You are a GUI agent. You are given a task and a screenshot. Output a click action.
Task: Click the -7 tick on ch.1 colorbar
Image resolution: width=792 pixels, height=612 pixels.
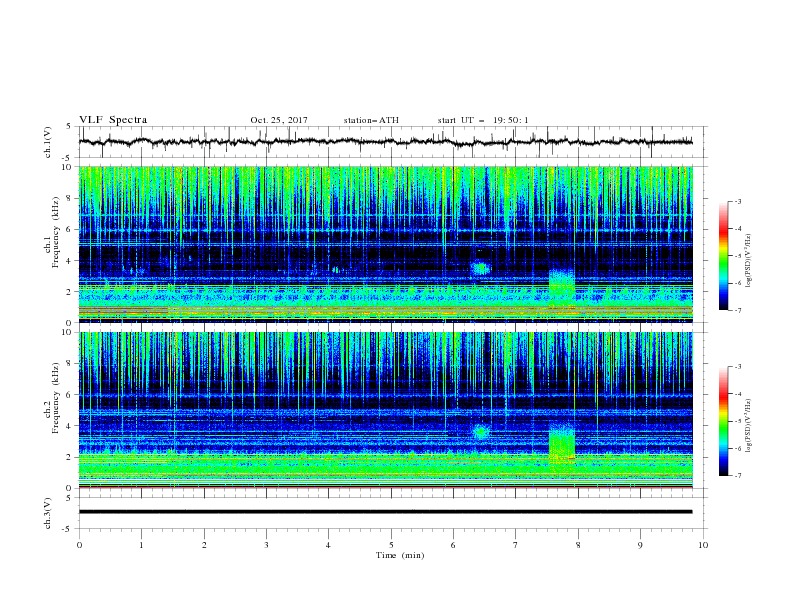pyautogui.click(x=737, y=310)
